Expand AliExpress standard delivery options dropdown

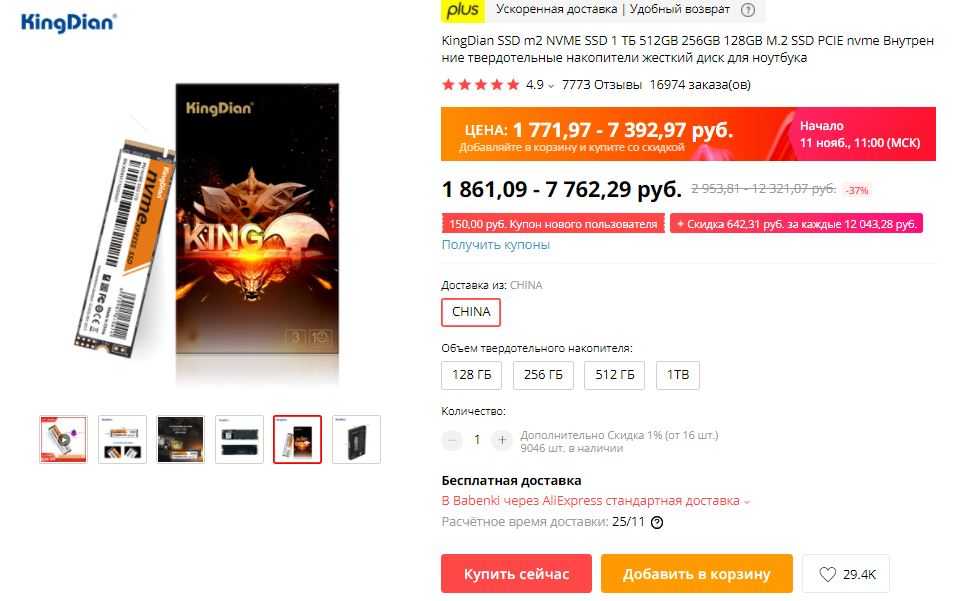pyautogui.click(x=747, y=502)
